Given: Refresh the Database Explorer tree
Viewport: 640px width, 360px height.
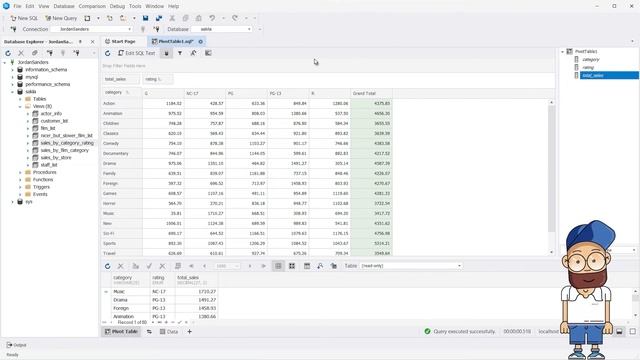Looking at the screenshot, I should pyautogui.click(x=8, y=53).
